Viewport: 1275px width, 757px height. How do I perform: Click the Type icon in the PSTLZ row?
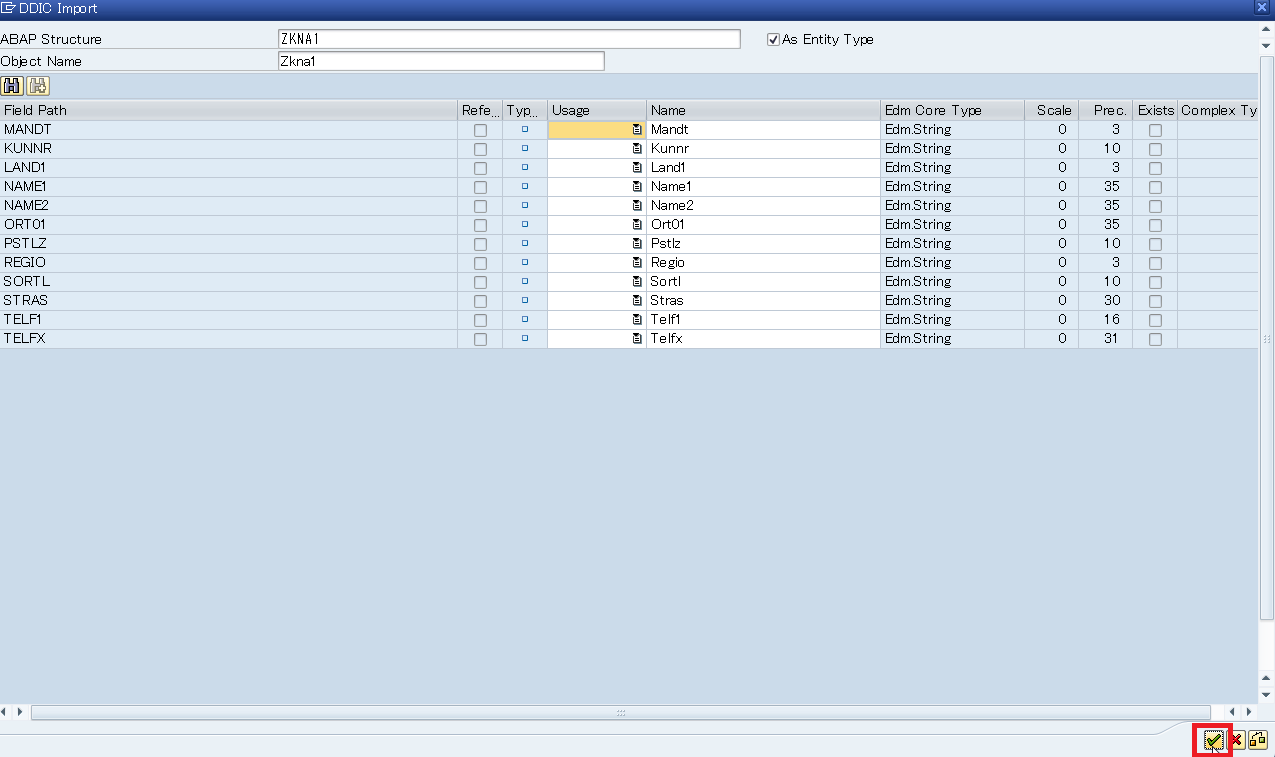pyautogui.click(x=525, y=244)
